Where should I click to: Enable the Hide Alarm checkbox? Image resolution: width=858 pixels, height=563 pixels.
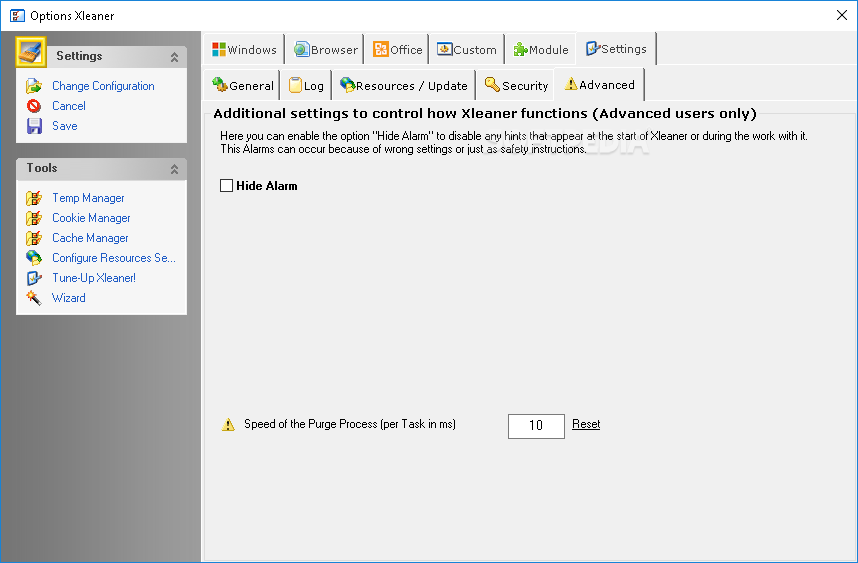227,185
